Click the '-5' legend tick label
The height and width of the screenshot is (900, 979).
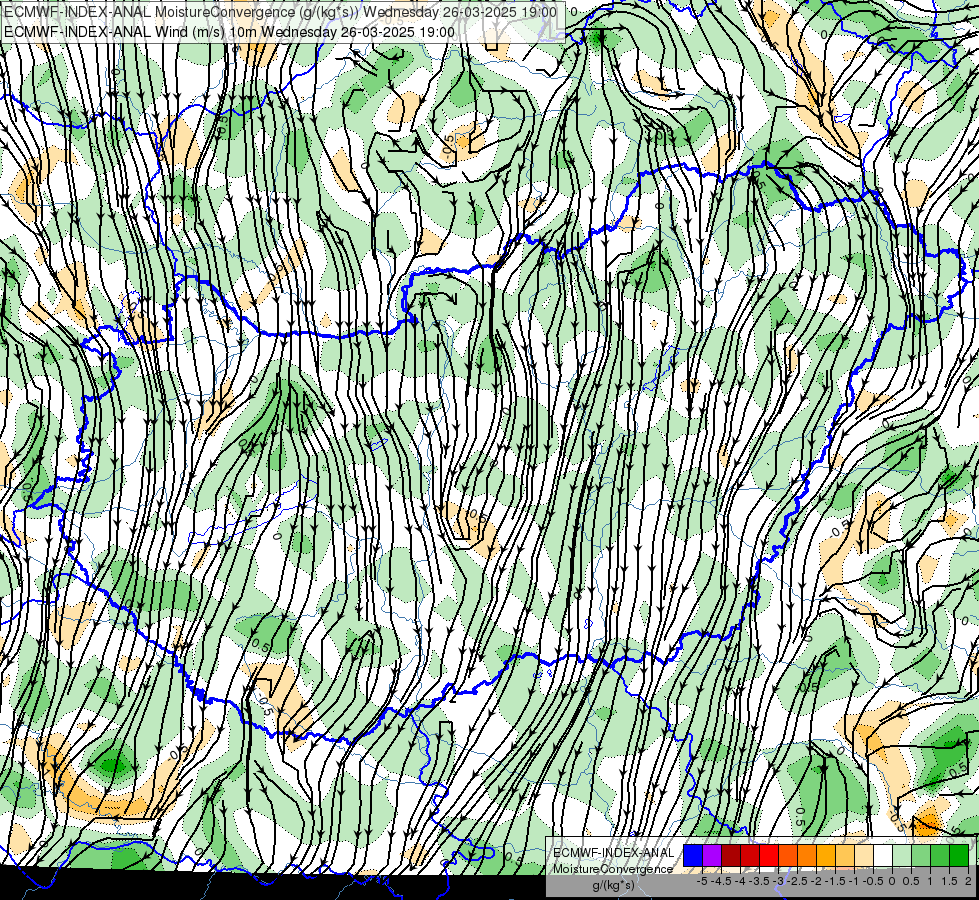click(702, 881)
